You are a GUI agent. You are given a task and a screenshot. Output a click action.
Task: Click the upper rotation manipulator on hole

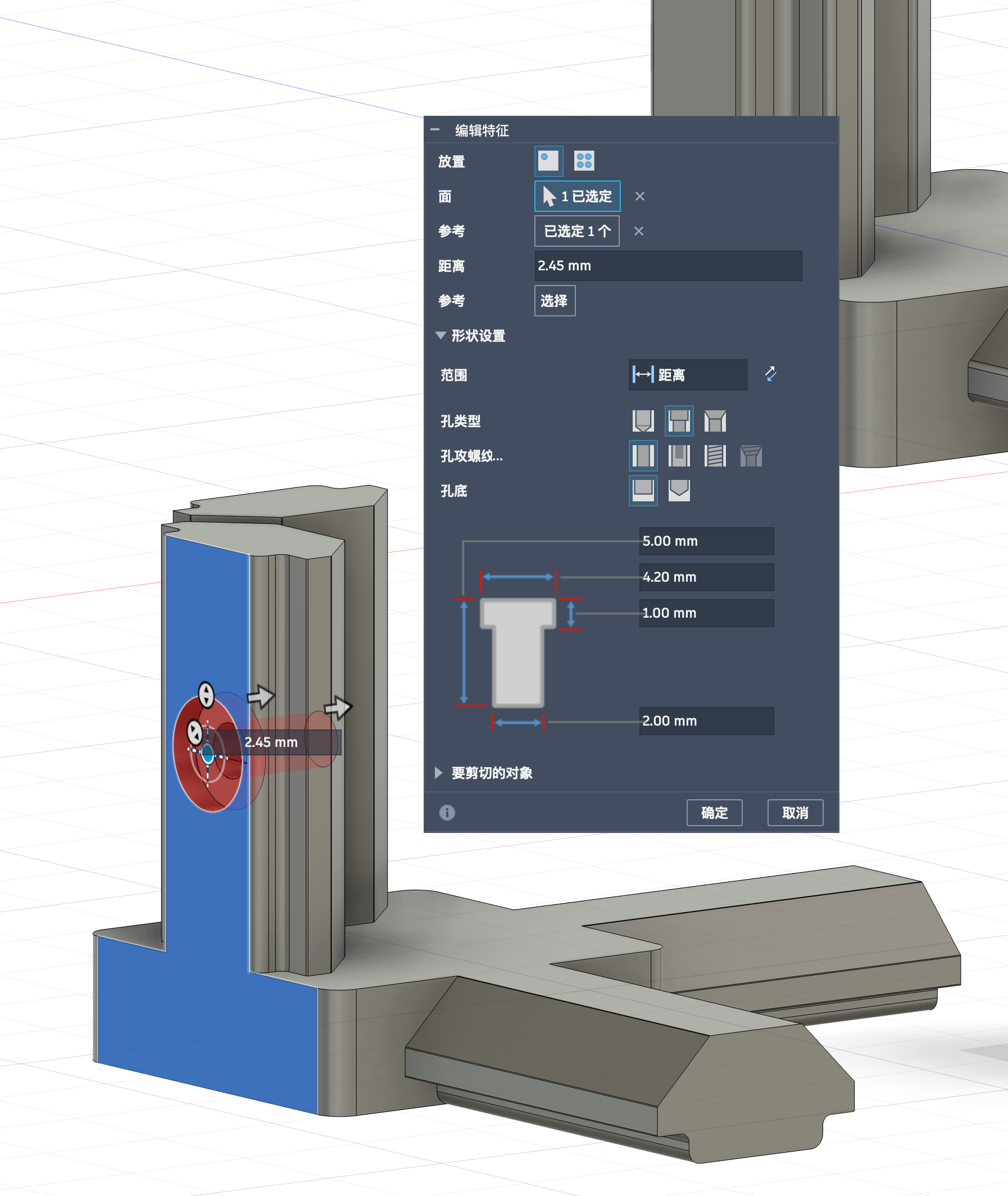point(206,695)
